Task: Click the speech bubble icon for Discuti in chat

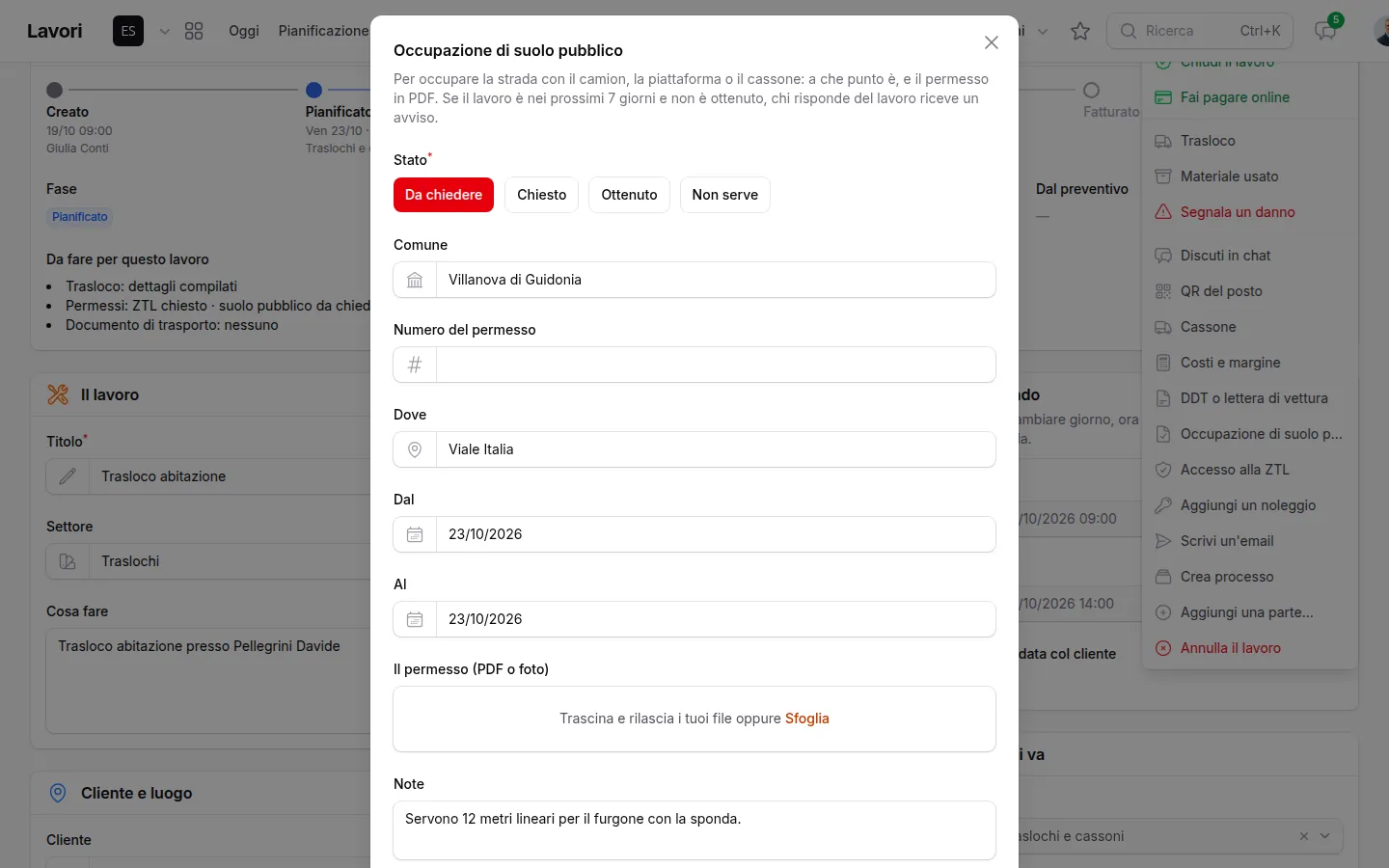Action: tap(1163, 256)
